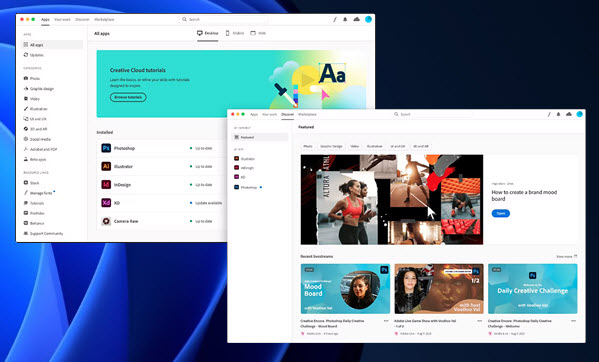This screenshot has height=362, width=599.
Task: Click the Video category icon in sidebar
Action: tap(26, 99)
